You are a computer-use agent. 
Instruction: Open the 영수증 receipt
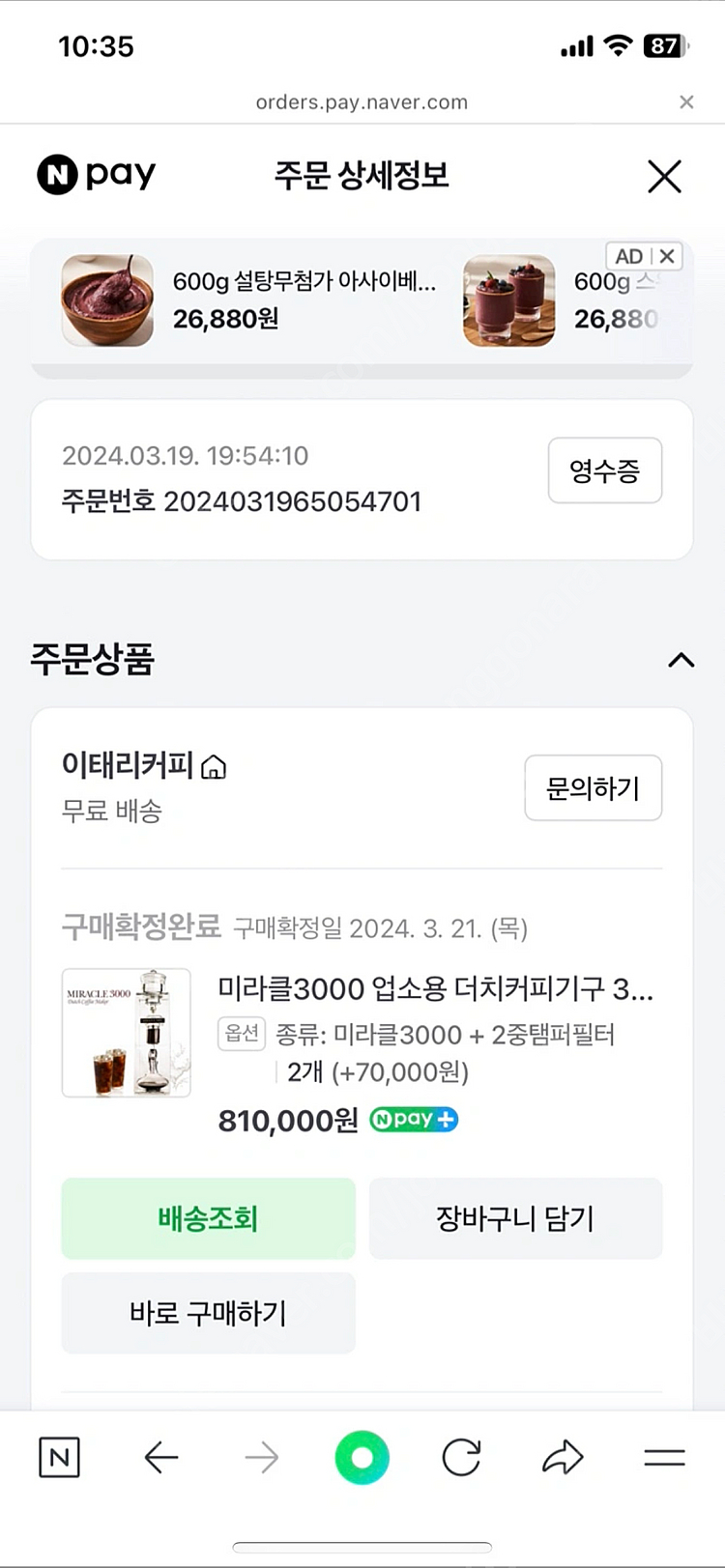604,470
